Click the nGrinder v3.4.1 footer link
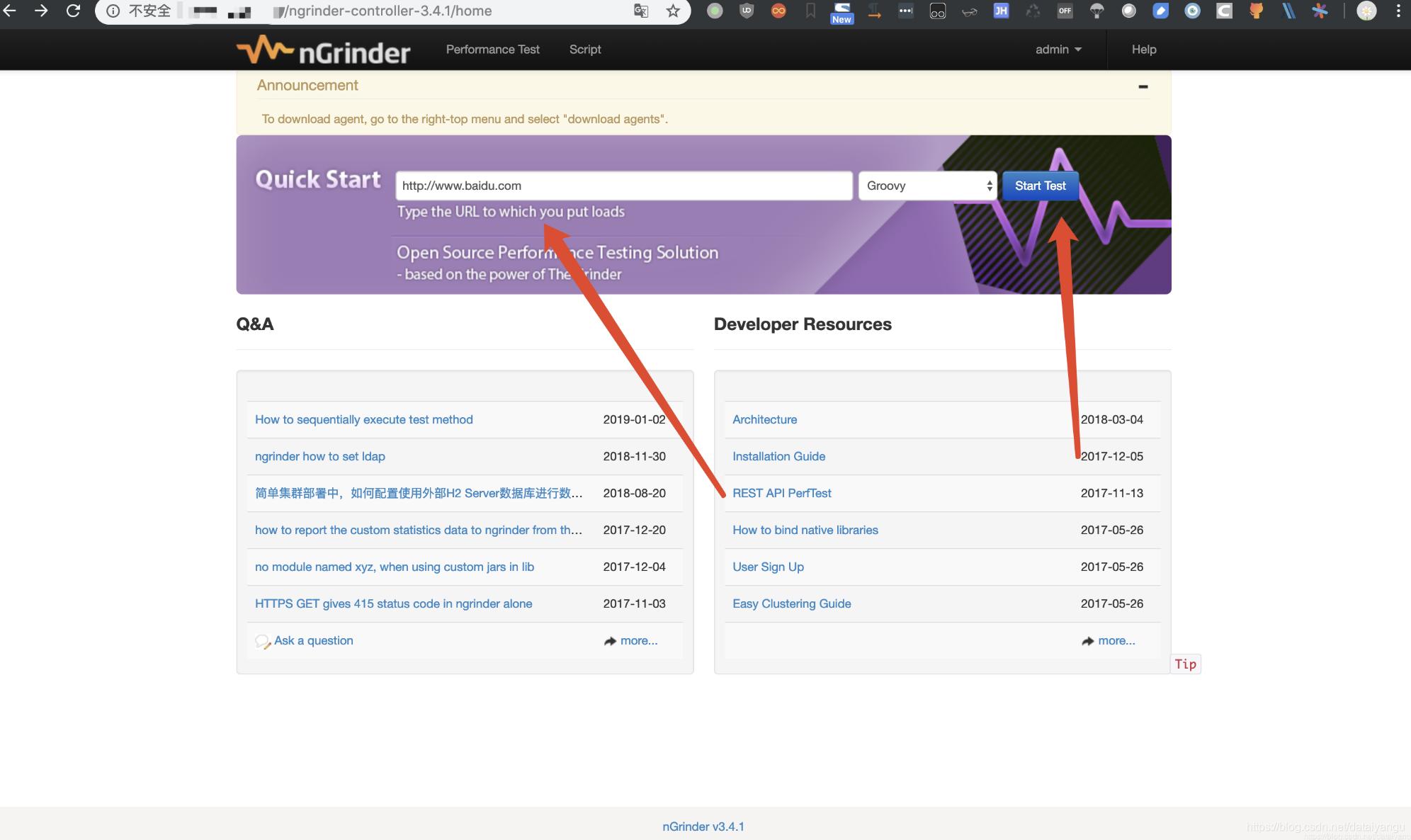This screenshot has width=1411, height=840. point(703,827)
